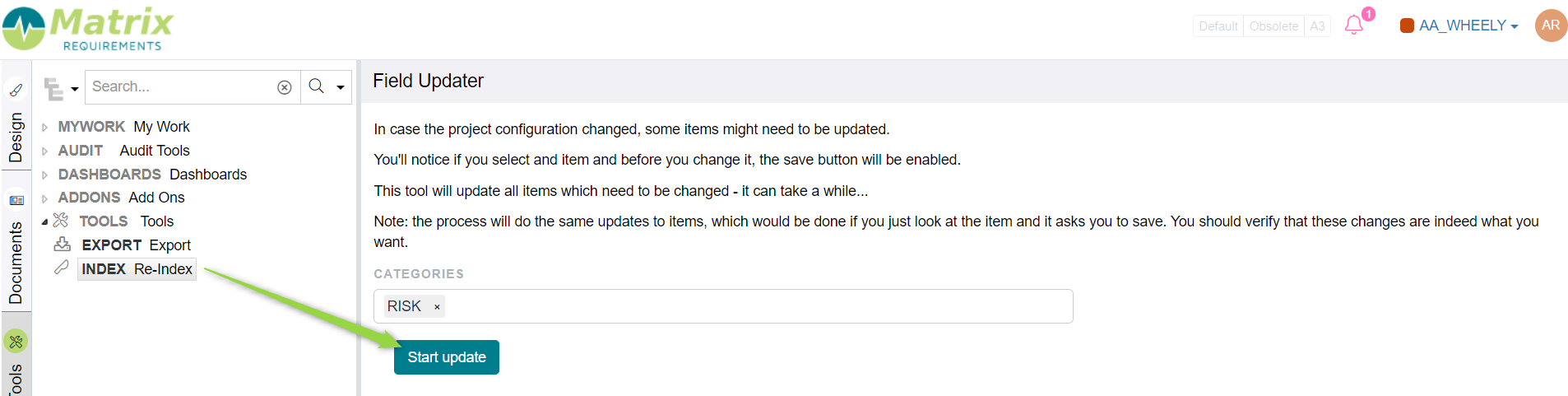Clear the search box with the X icon

point(285,87)
